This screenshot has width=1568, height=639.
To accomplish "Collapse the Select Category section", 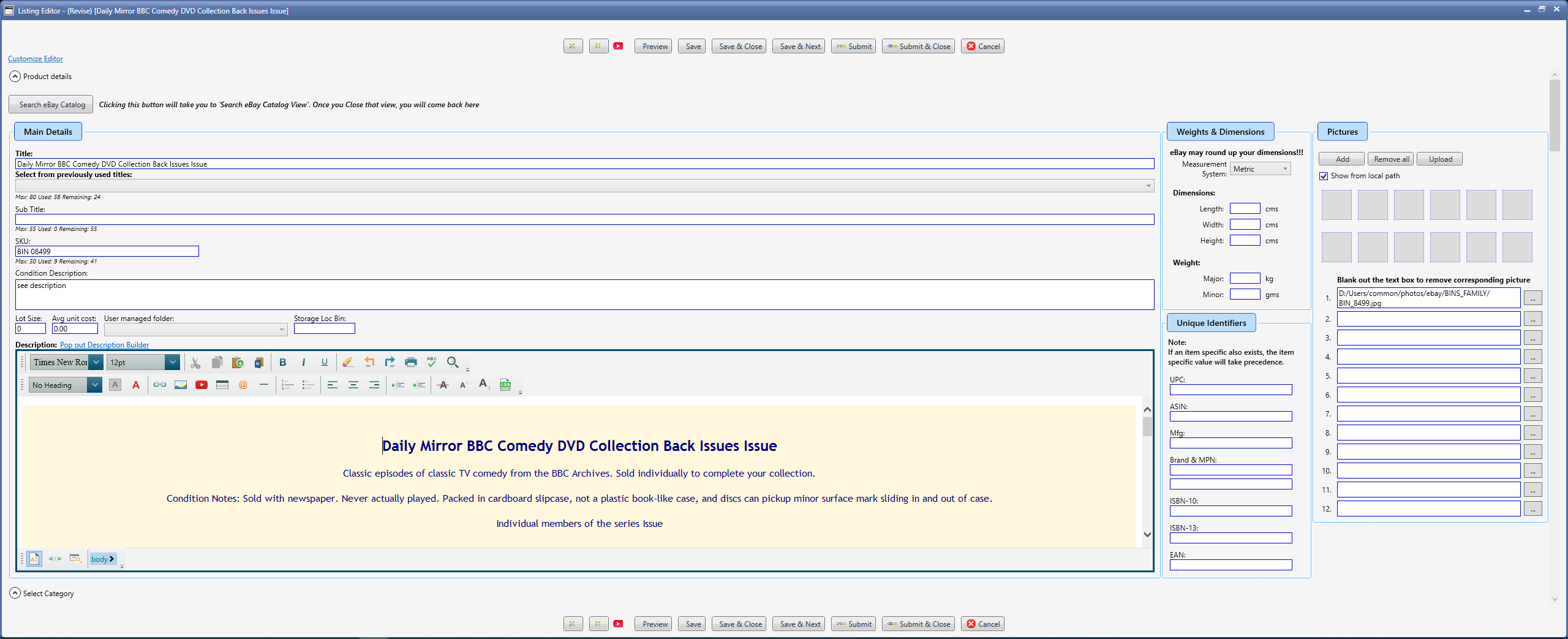I will 15,593.
